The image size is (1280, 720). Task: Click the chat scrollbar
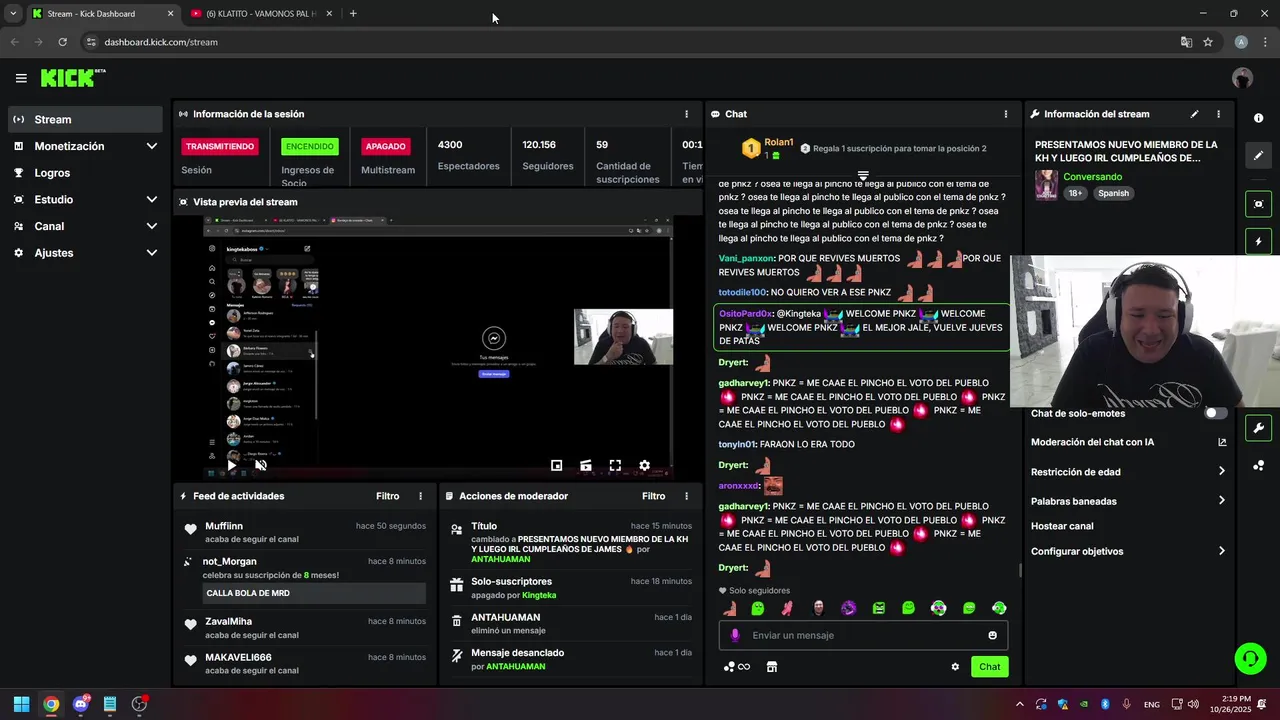point(1019,571)
